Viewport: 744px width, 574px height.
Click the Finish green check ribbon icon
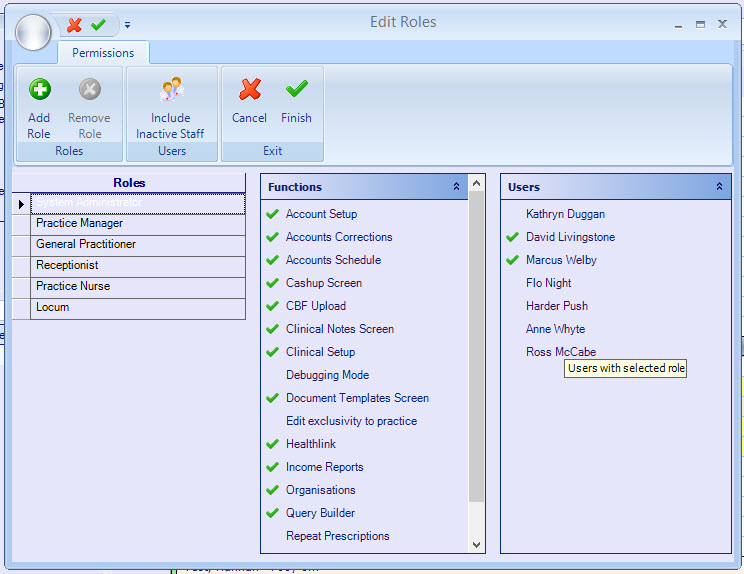click(297, 89)
